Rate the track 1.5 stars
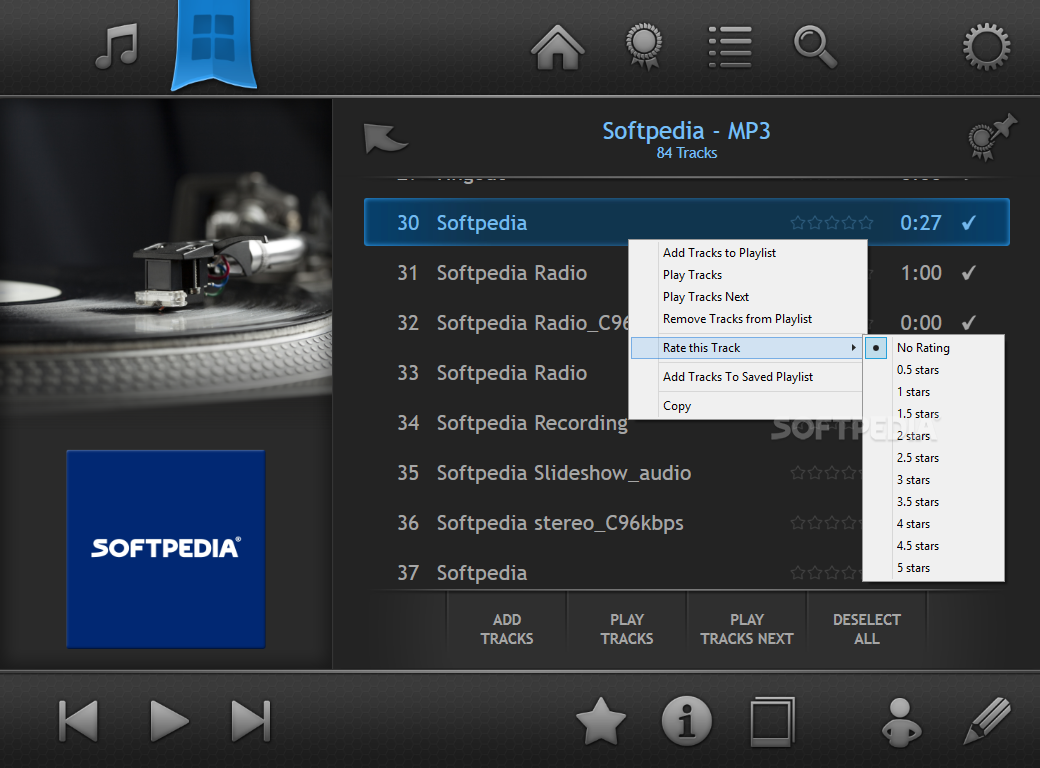 pos(934,414)
